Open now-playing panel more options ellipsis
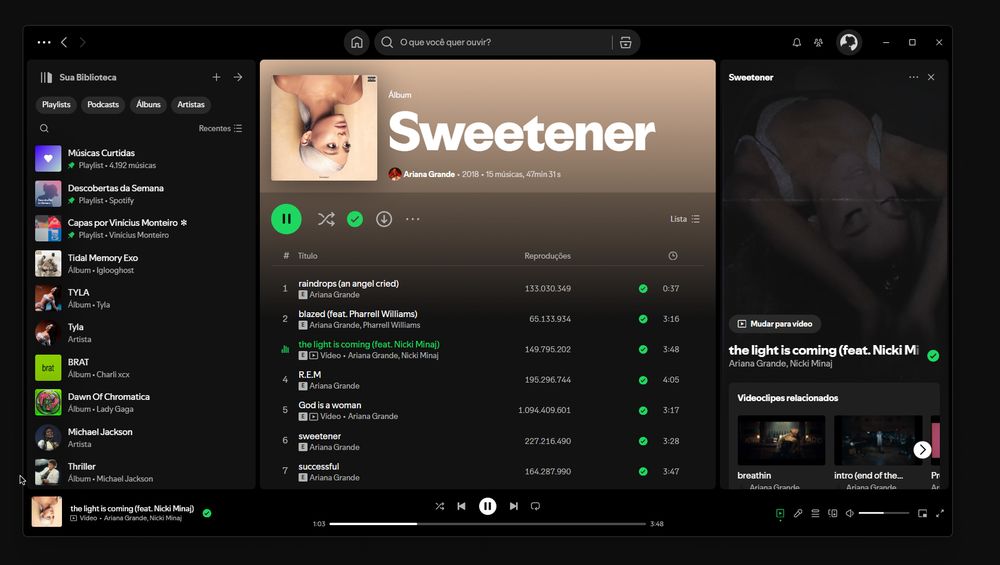The width and height of the screenshot is (1000, 565). (x=913, y=77)
